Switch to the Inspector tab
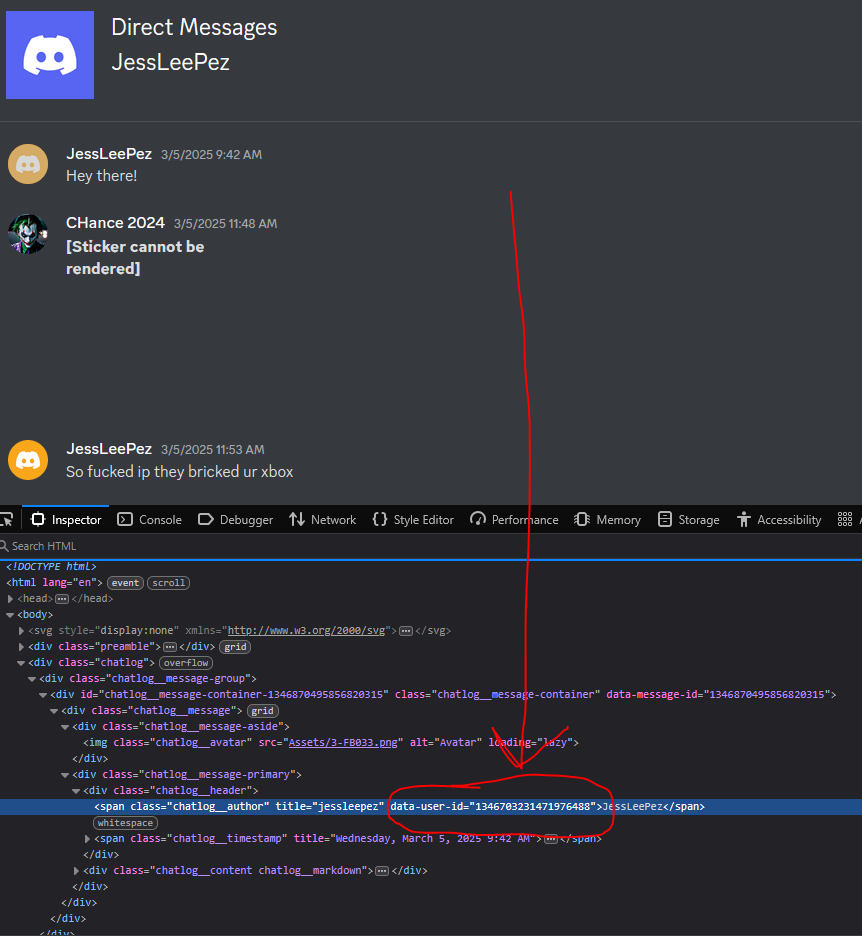 (66, 519)
